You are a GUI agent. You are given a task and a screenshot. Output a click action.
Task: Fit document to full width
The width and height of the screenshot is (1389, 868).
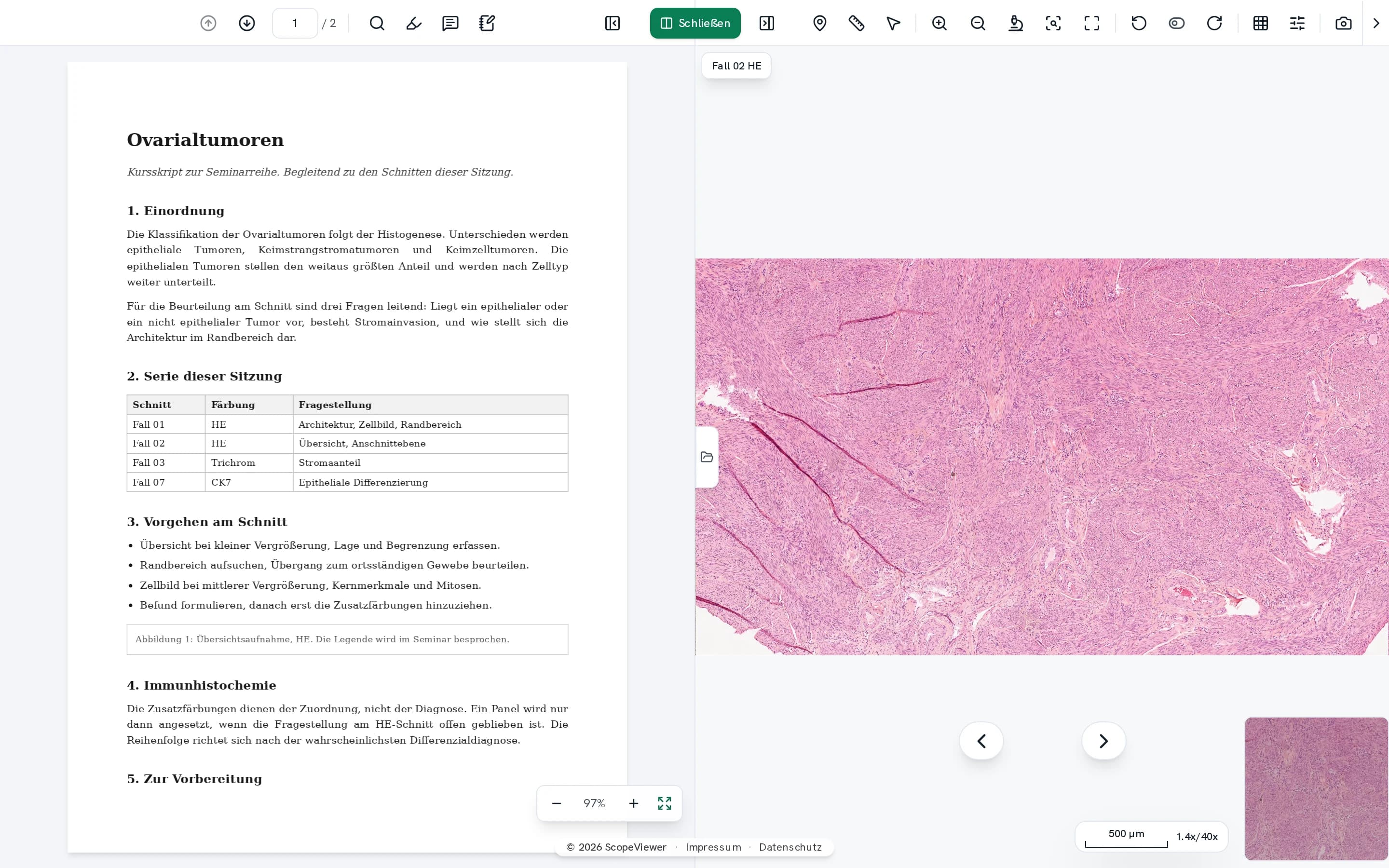click(665, 803)
